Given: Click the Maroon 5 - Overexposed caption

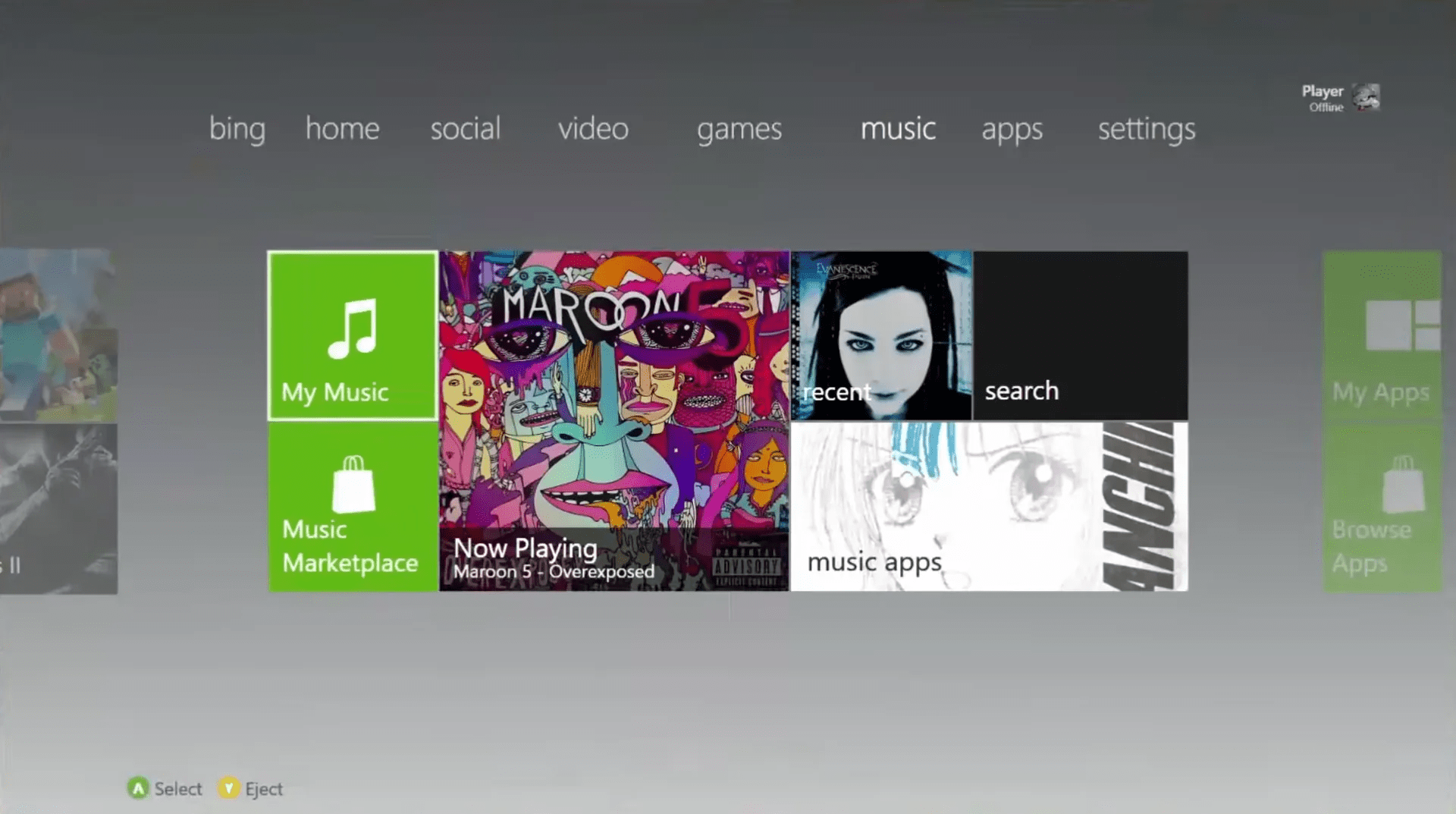Looking at the screenshot, I should click(x=554, y=571).
